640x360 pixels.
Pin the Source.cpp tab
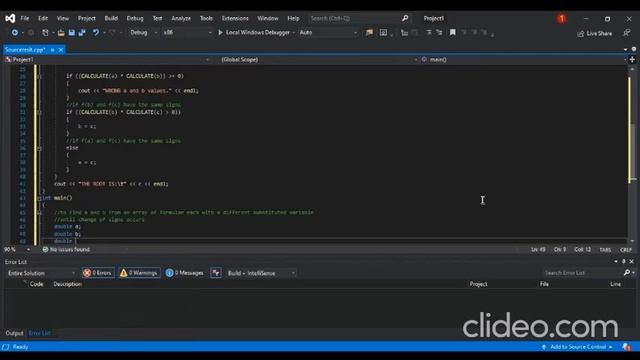[52, 50]
